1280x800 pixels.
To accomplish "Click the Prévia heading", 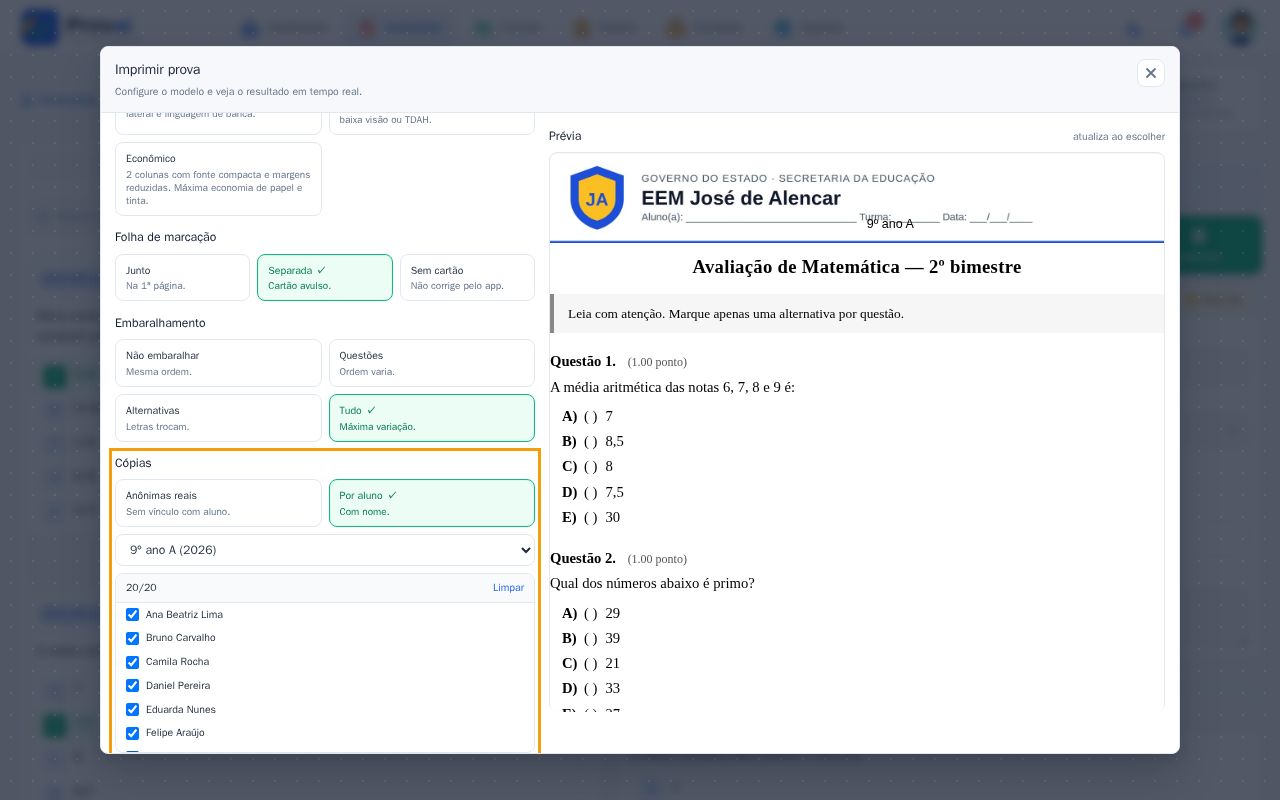I will (x=565, y=136).
